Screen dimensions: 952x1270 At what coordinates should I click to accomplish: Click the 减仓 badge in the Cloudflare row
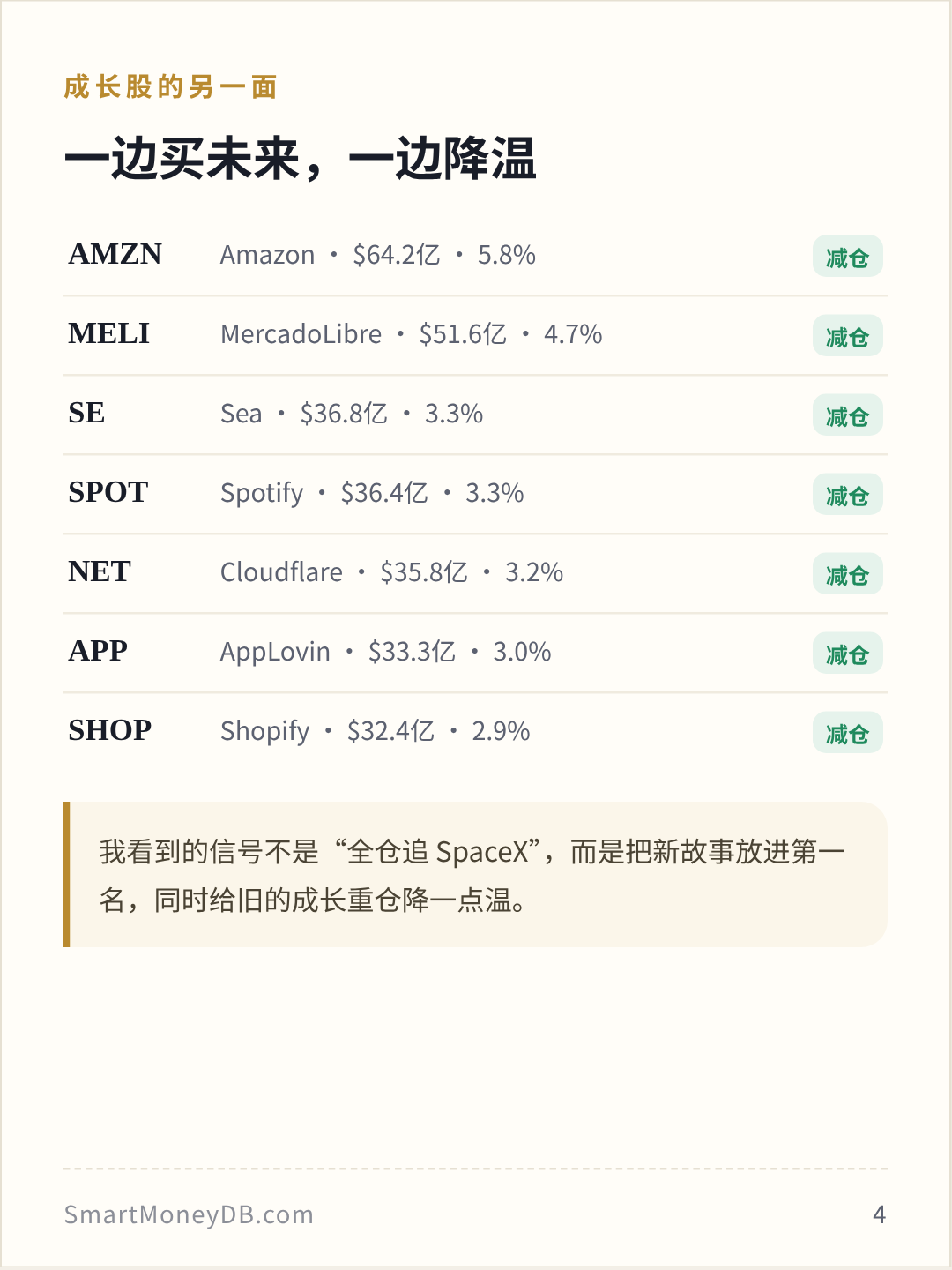pos(847,574)
